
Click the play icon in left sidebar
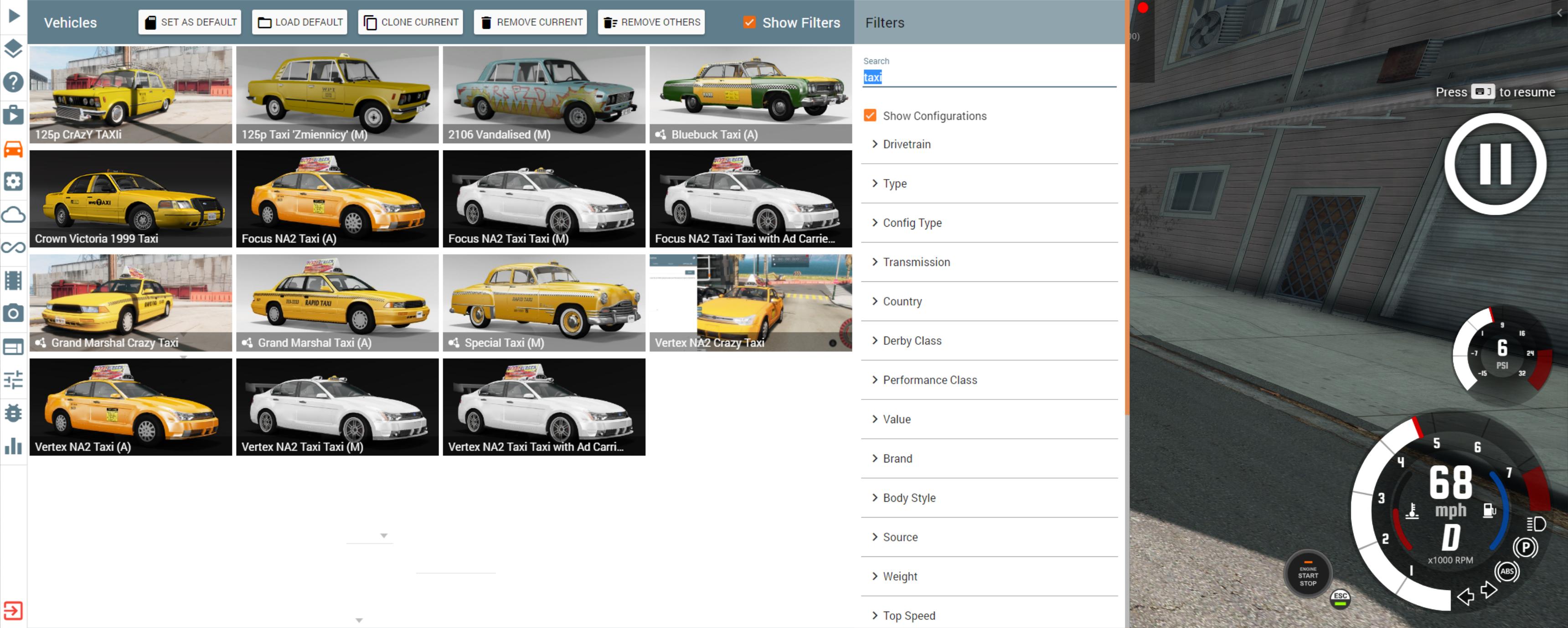coord(13,15)
